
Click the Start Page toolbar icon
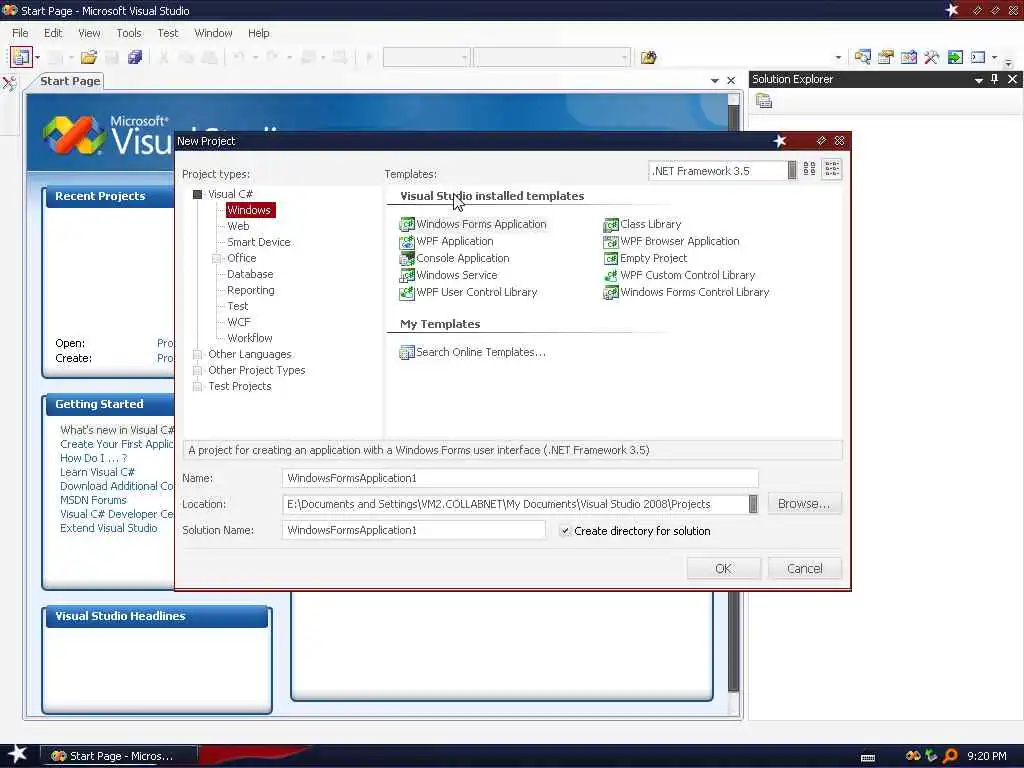pyautogui.click(x=955, y=57)
